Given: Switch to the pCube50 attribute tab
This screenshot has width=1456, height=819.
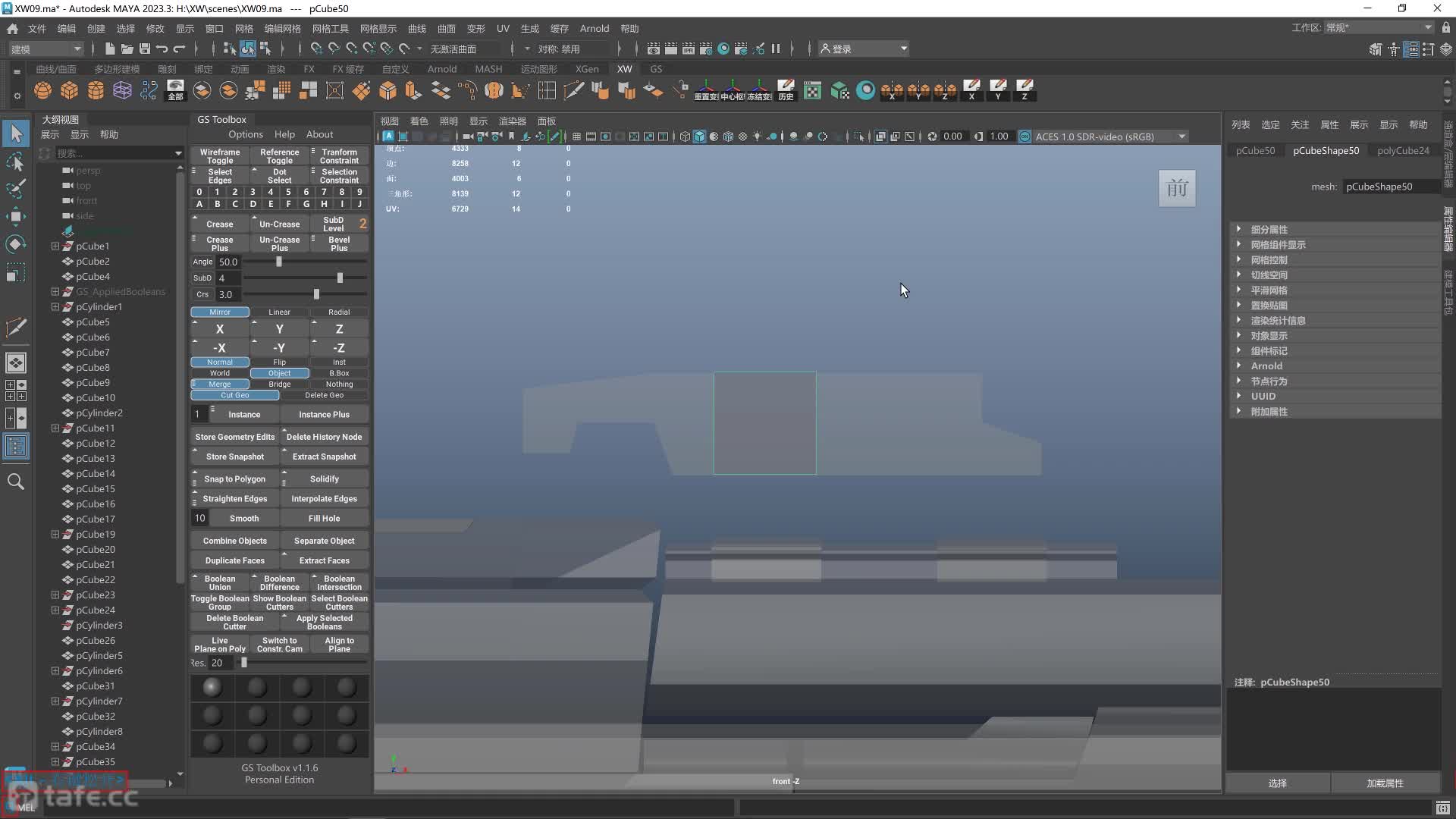Looking at the screenshot, I should (x=1255, y=150).
